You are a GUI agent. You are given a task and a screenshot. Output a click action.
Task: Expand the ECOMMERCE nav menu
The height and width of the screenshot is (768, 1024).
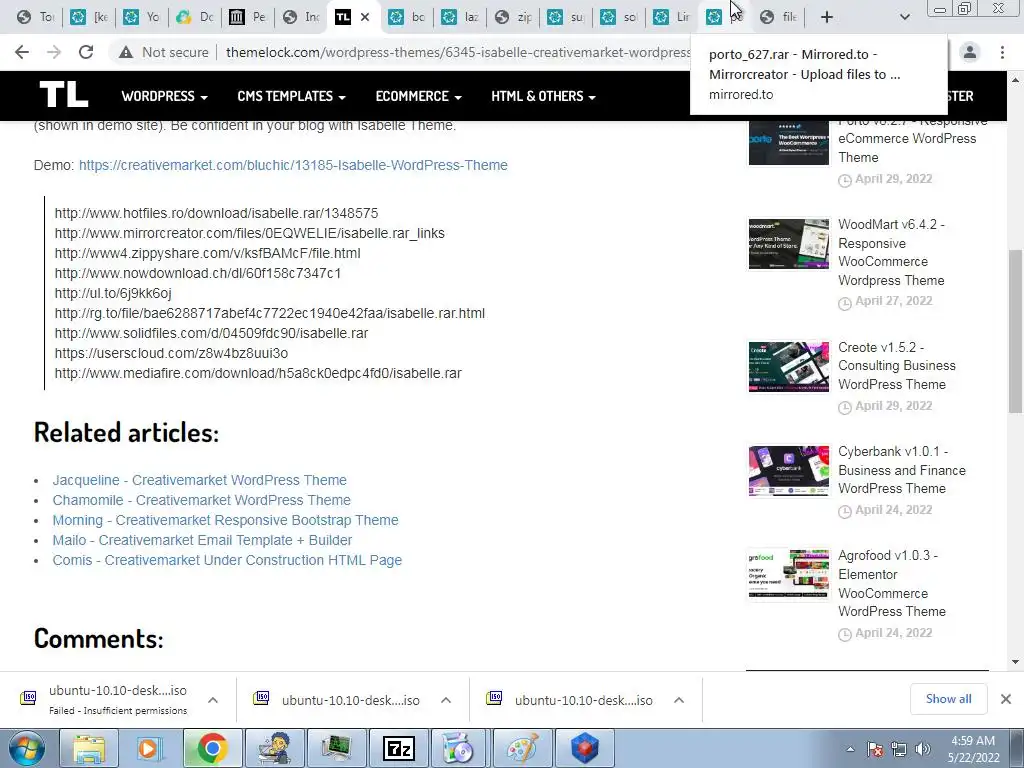coord(419,96)
